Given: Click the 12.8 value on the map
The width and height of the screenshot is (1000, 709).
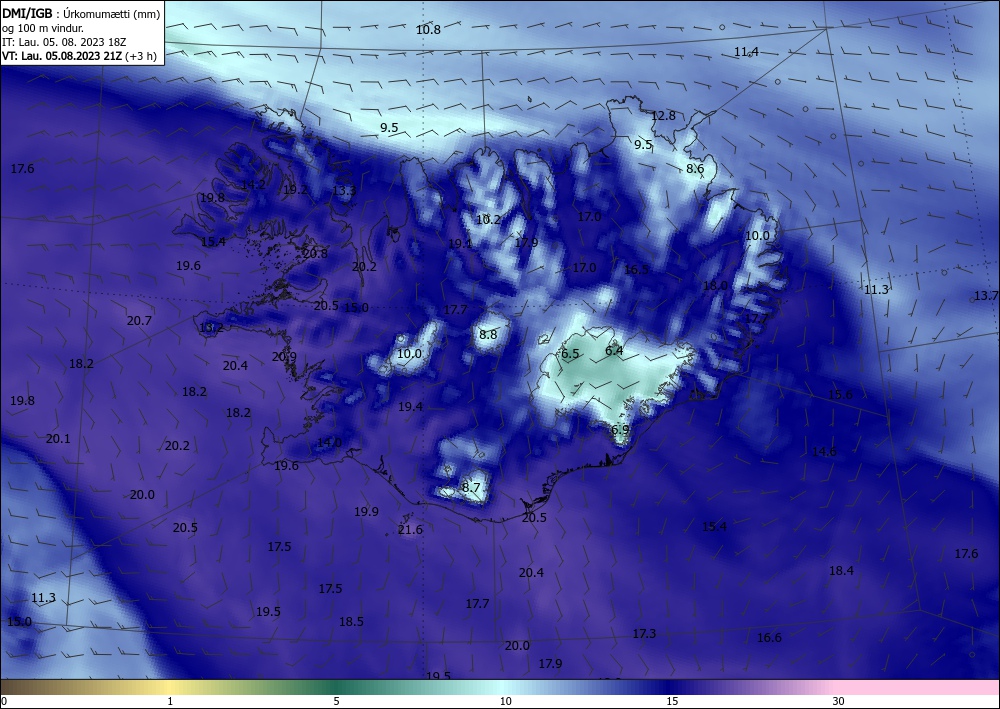Looking at the screenshot, I should pos(663,115).
